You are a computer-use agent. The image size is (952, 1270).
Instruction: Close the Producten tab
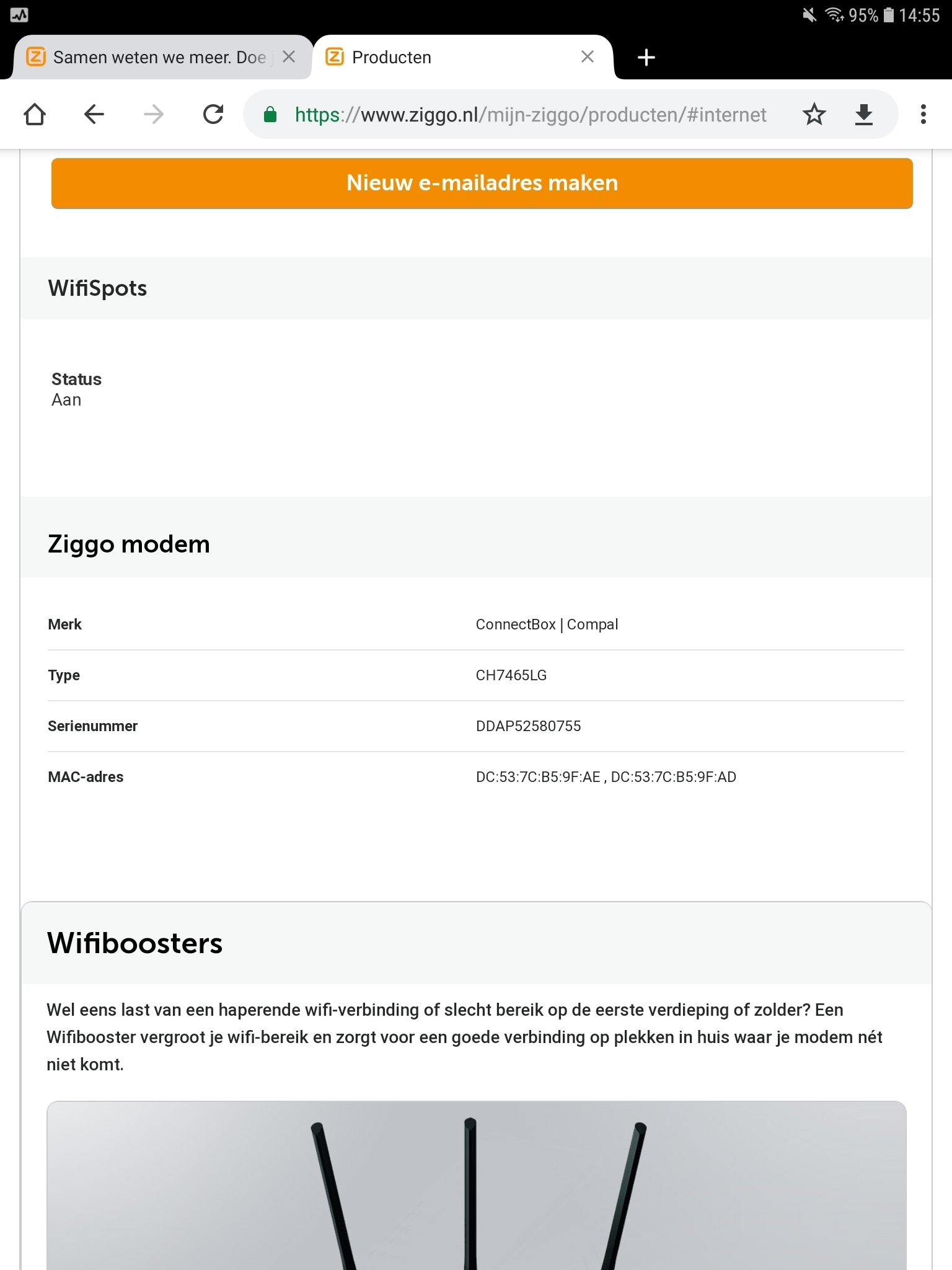(588, 57)
